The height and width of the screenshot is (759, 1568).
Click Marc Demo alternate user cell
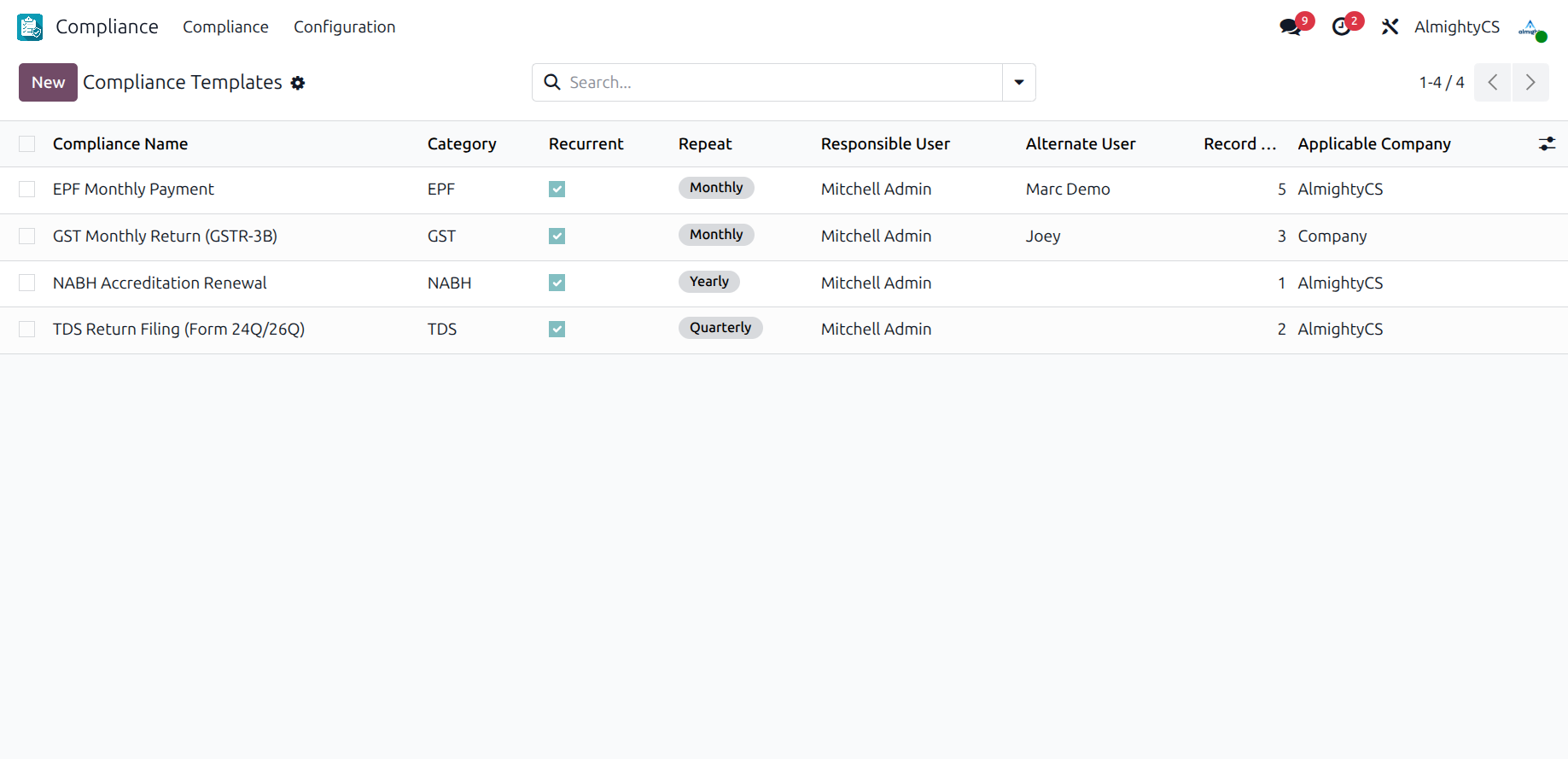click(1068, 190)
